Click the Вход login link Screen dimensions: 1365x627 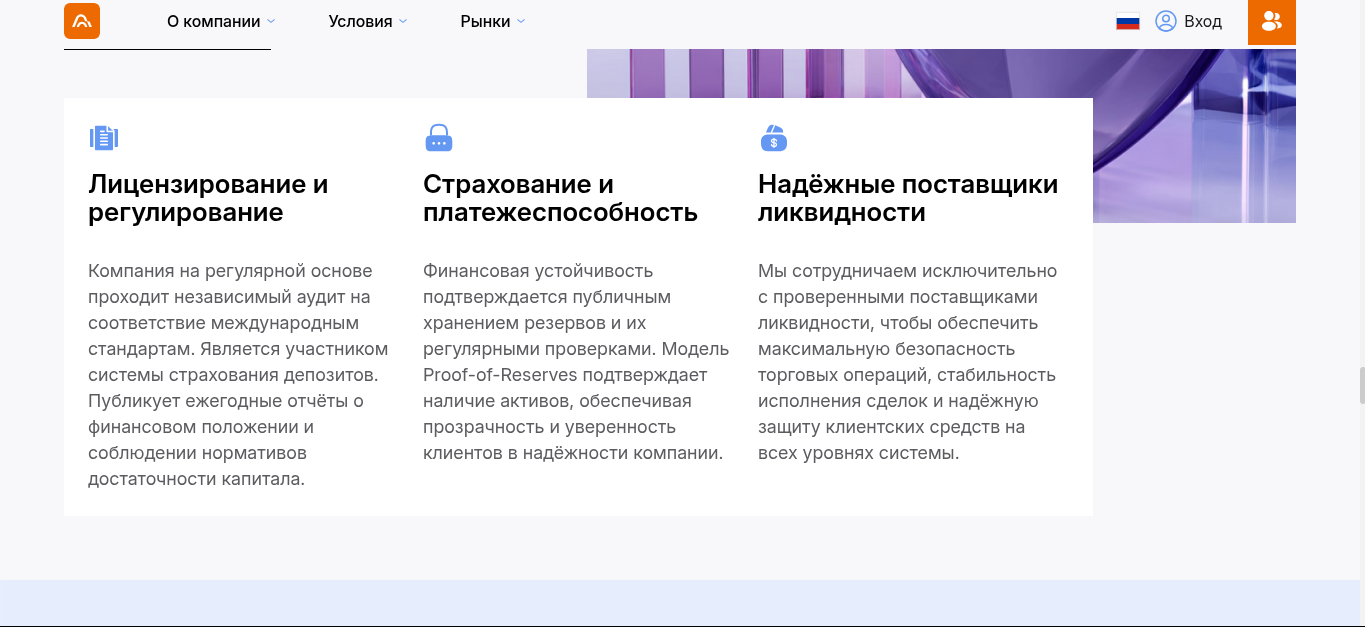1202,21
